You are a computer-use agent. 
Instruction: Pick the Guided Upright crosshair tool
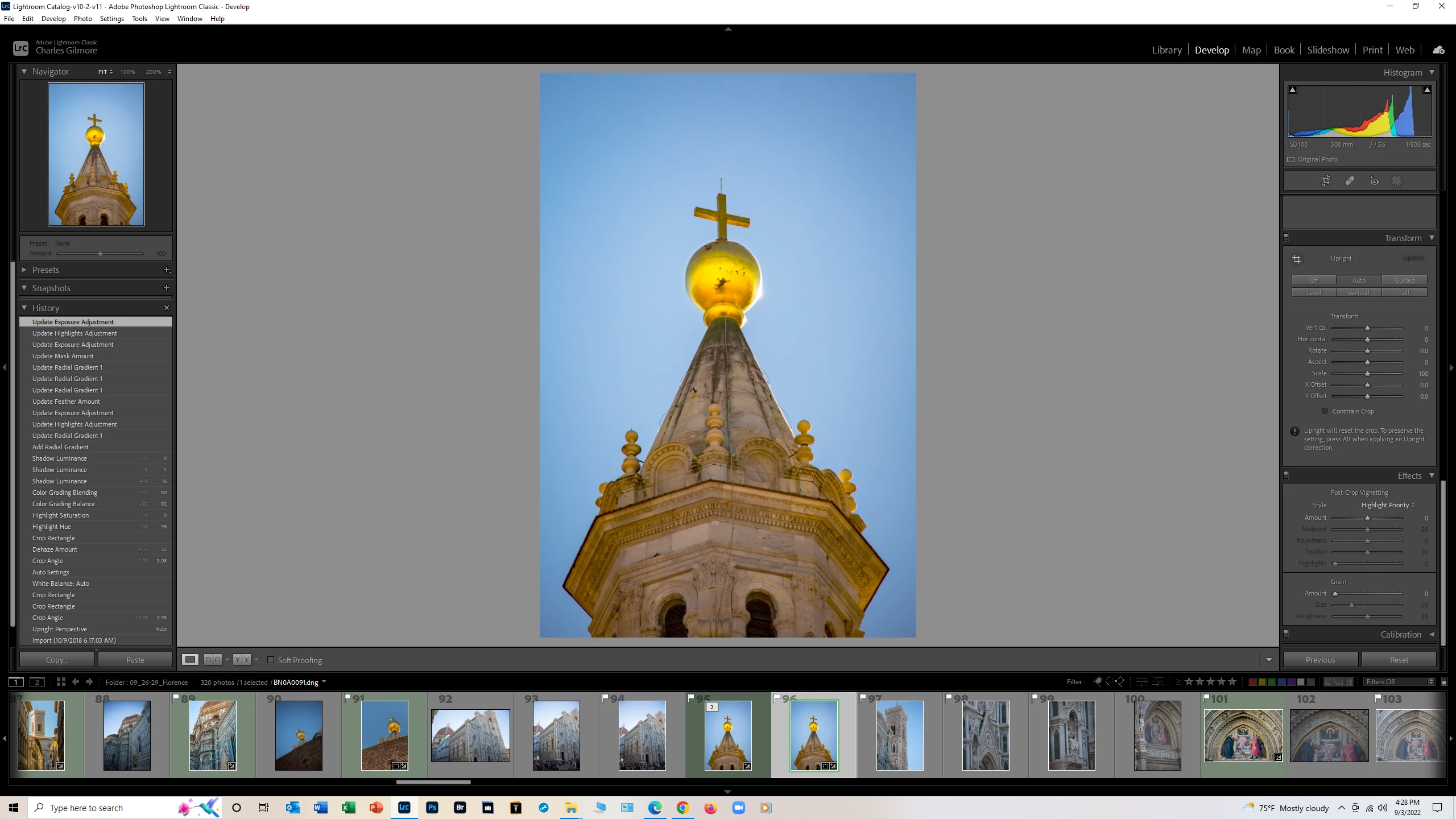click(x=1297, y=259)
